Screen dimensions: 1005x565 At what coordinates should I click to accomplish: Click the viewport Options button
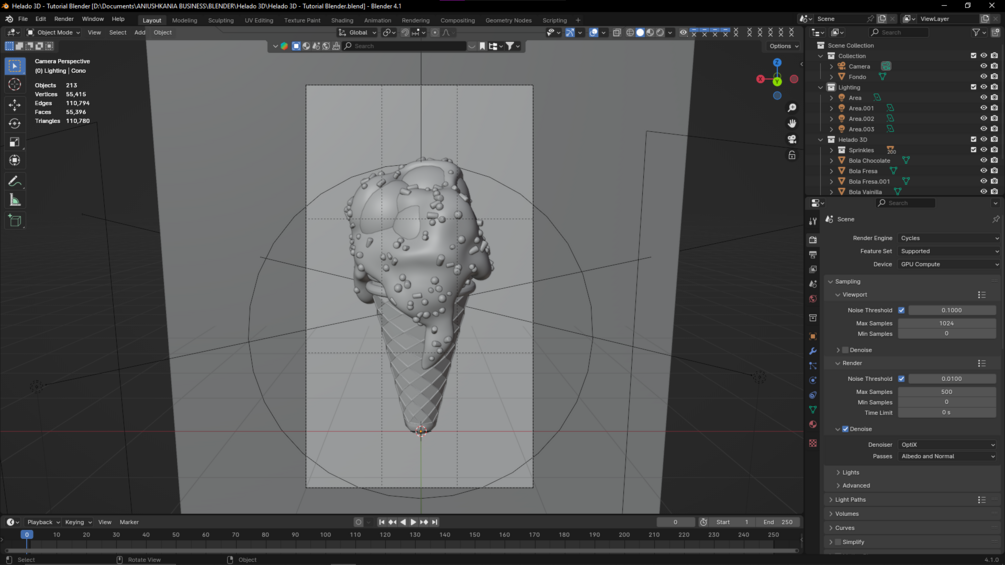click(x=782, y=46)
